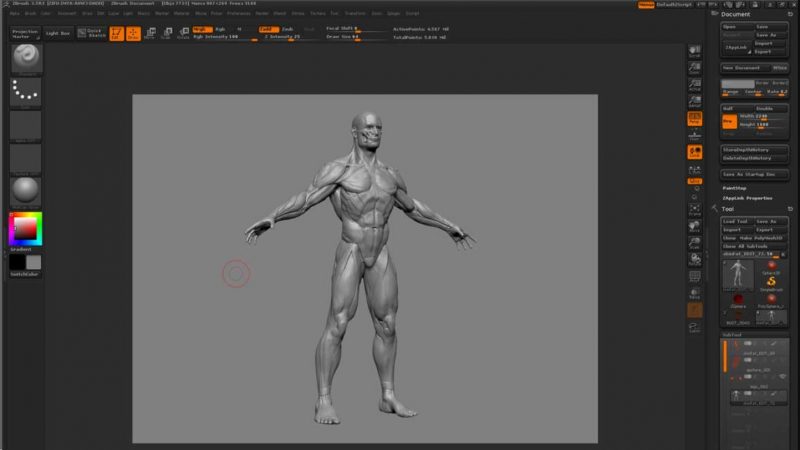Open the dotted stroke type selector
Image resolution: width=800 pixels, height=450 pixels.
click(x=26, y=92)
